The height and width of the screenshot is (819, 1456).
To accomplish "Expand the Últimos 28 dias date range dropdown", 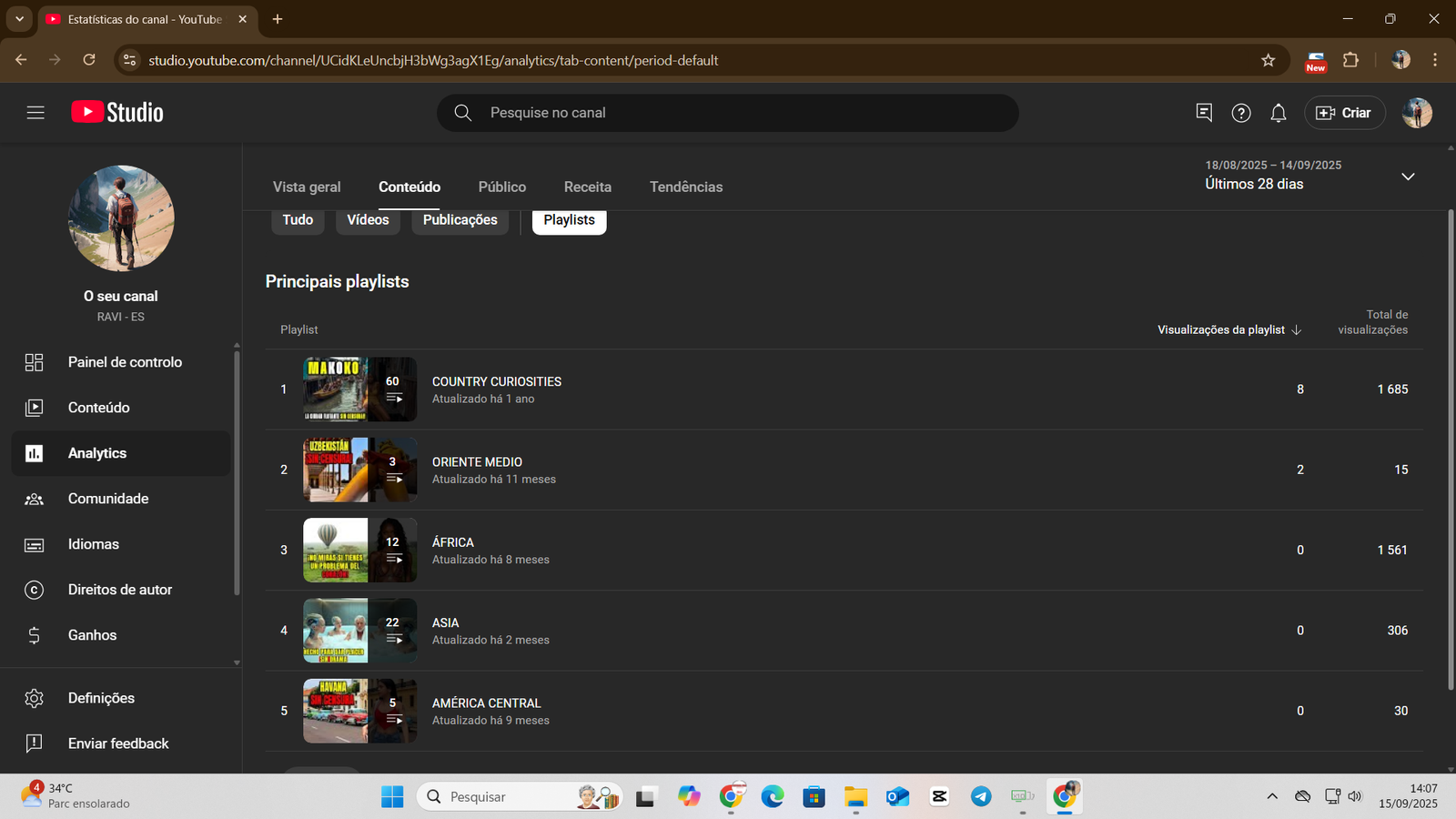I will pyautogui.click(x=1407, y=177).
